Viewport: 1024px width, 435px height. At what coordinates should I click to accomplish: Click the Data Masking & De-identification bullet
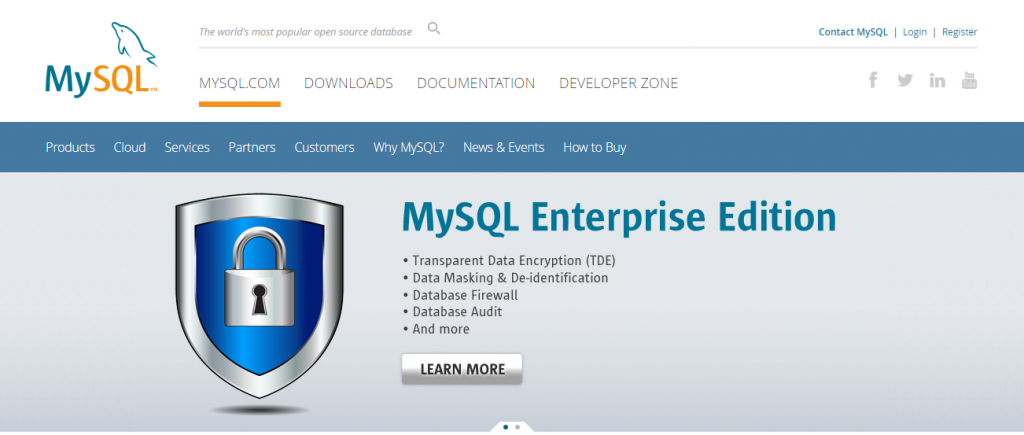click(505, 278)
